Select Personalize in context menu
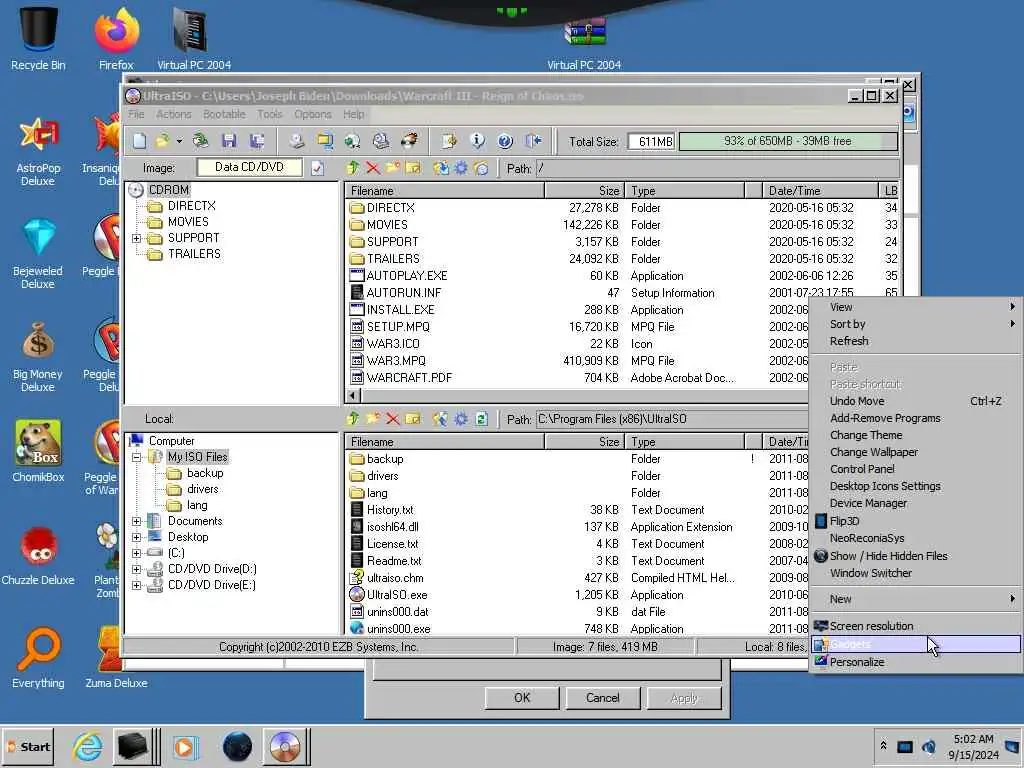Screen dimensions: 1024x768 (916, 662)
